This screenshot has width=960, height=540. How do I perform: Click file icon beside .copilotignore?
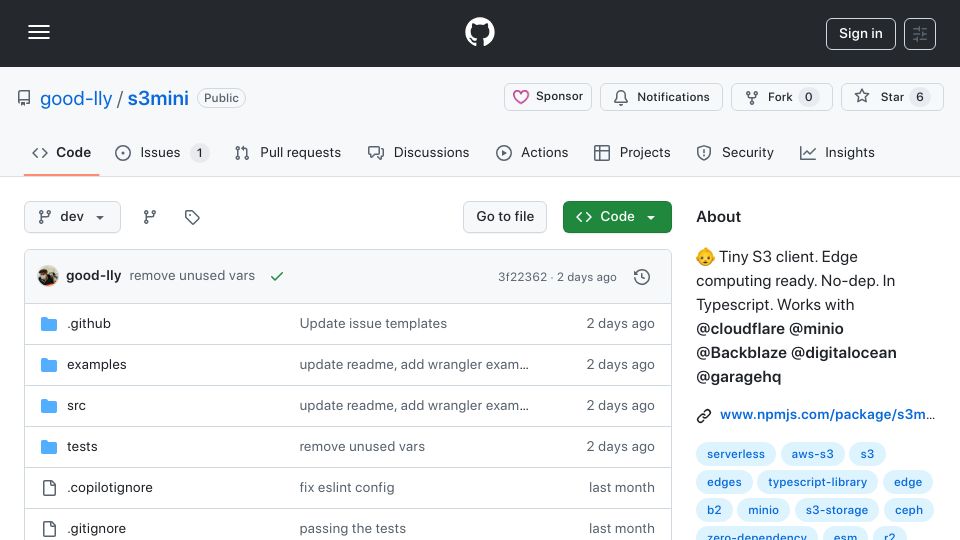point(49,488)
